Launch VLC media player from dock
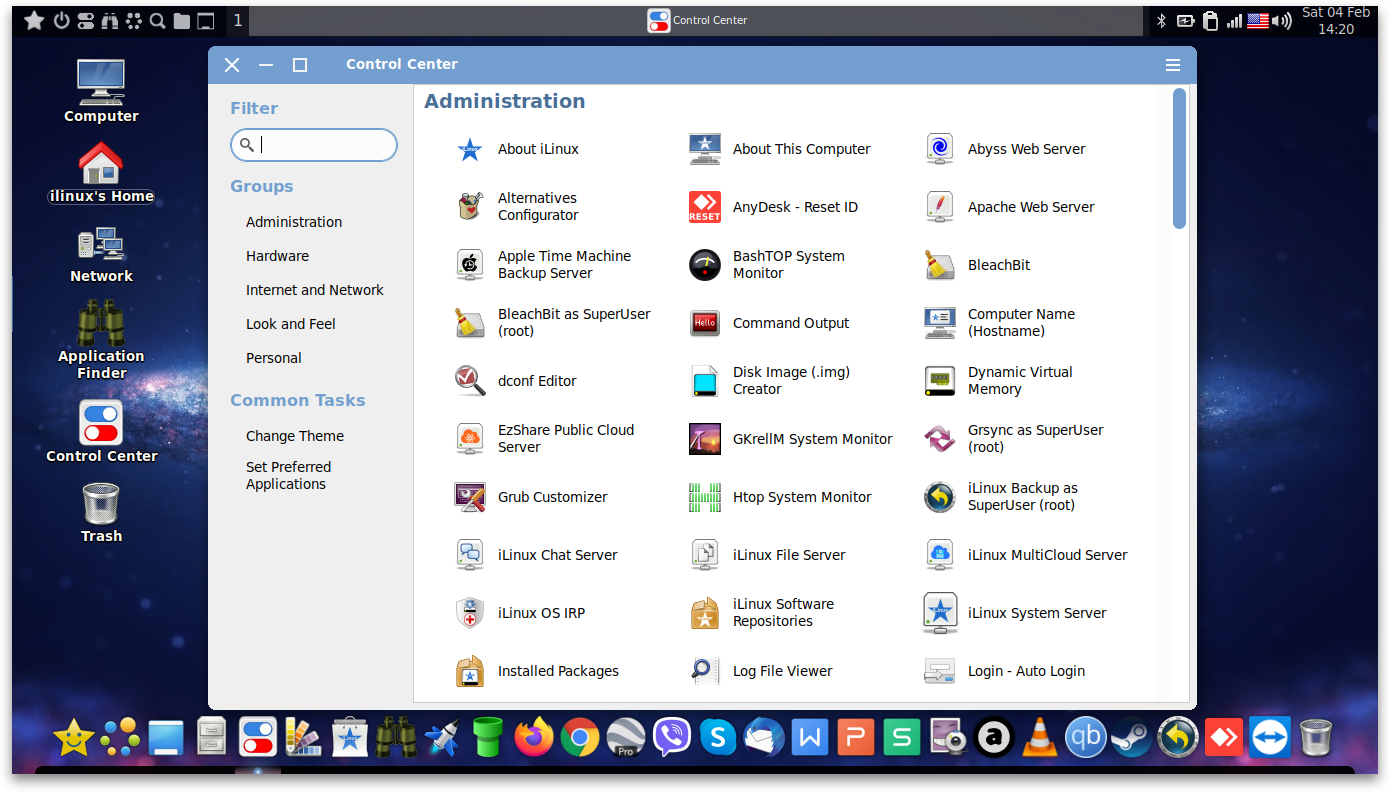 click(x=1040, y=738)
